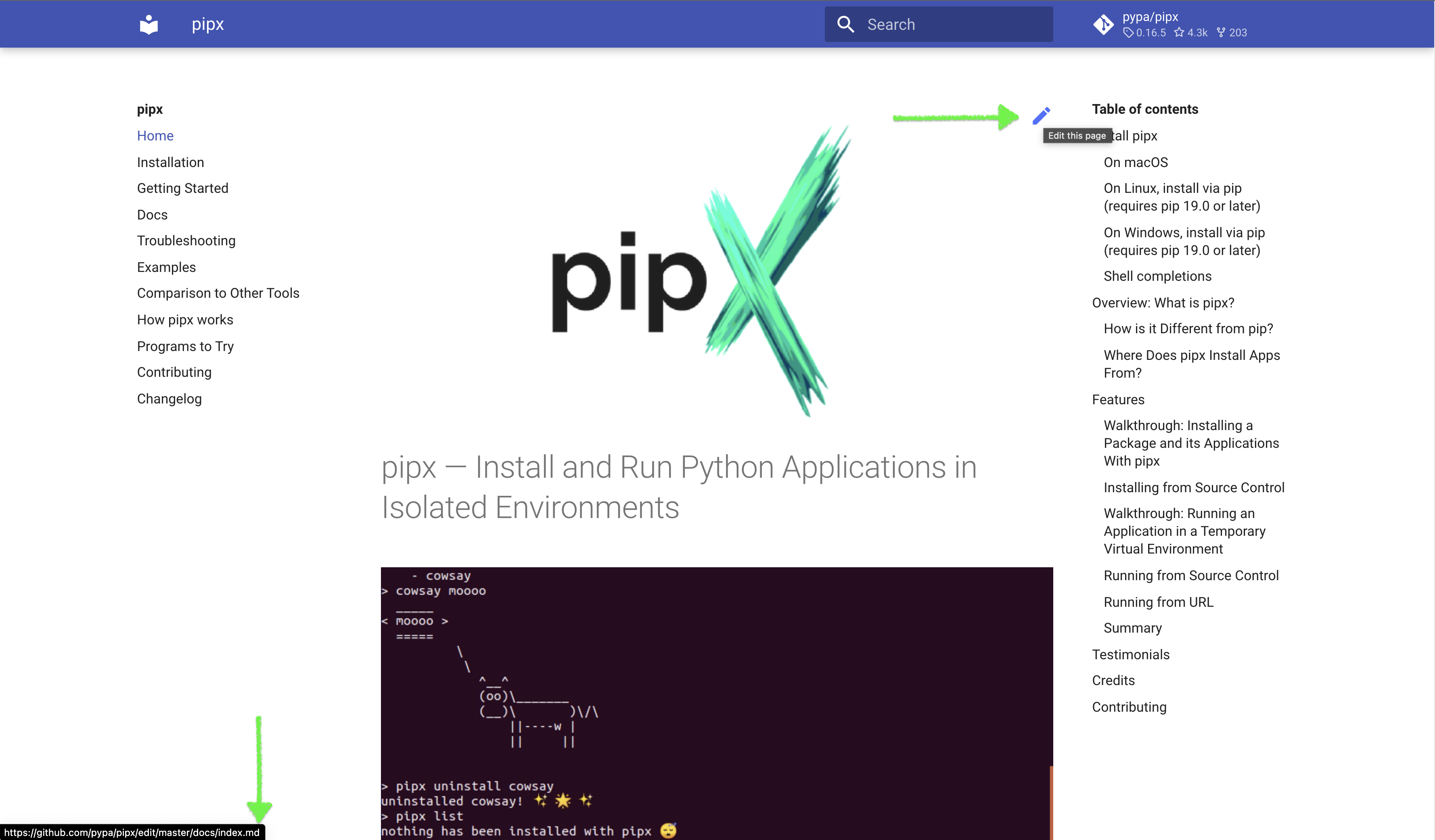Click into the Search input field
Viewport: 1435px width, 840px height.
[x=945, y=24]
